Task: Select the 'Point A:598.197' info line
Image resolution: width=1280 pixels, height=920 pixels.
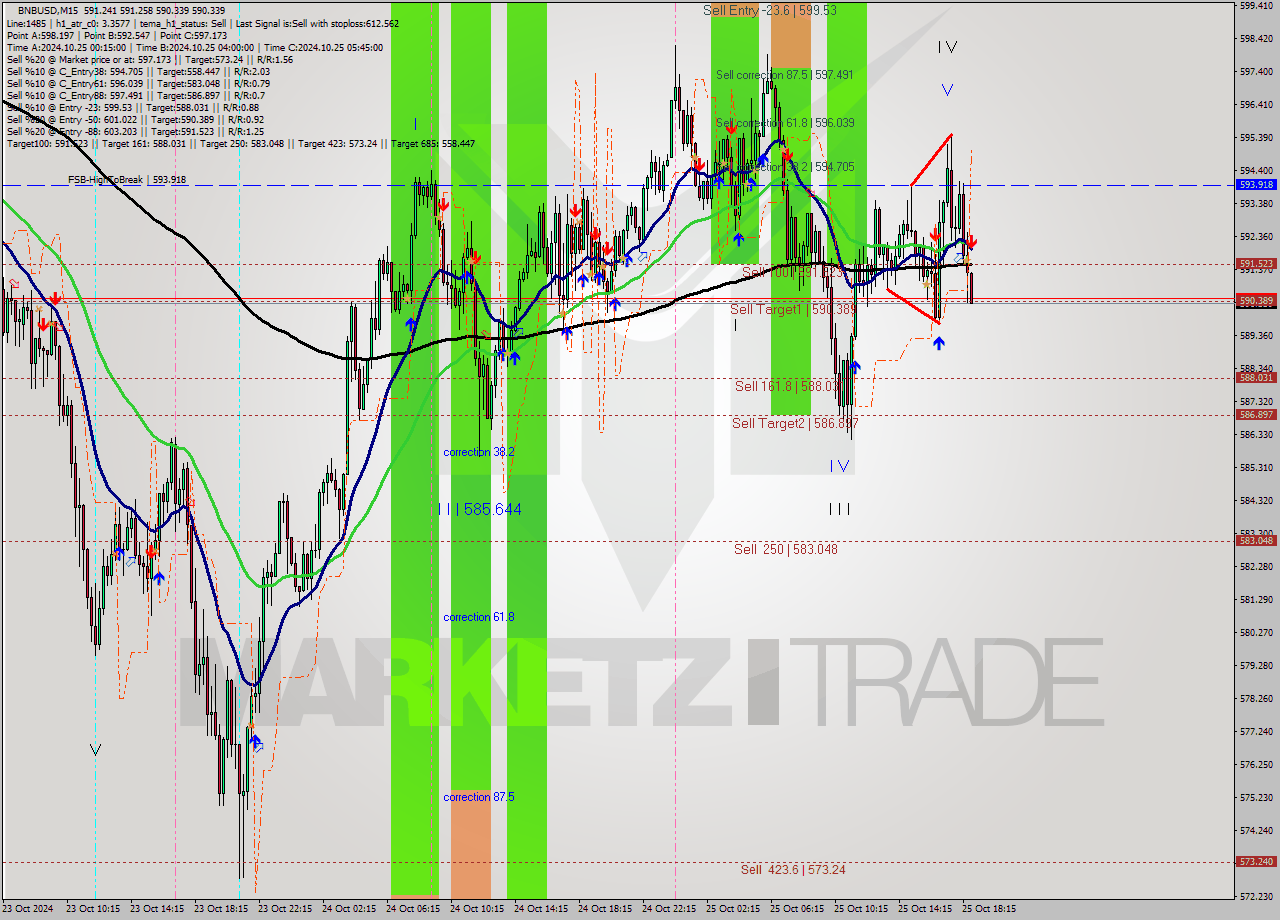Action: pyautogui.click(x=117, y=35)
